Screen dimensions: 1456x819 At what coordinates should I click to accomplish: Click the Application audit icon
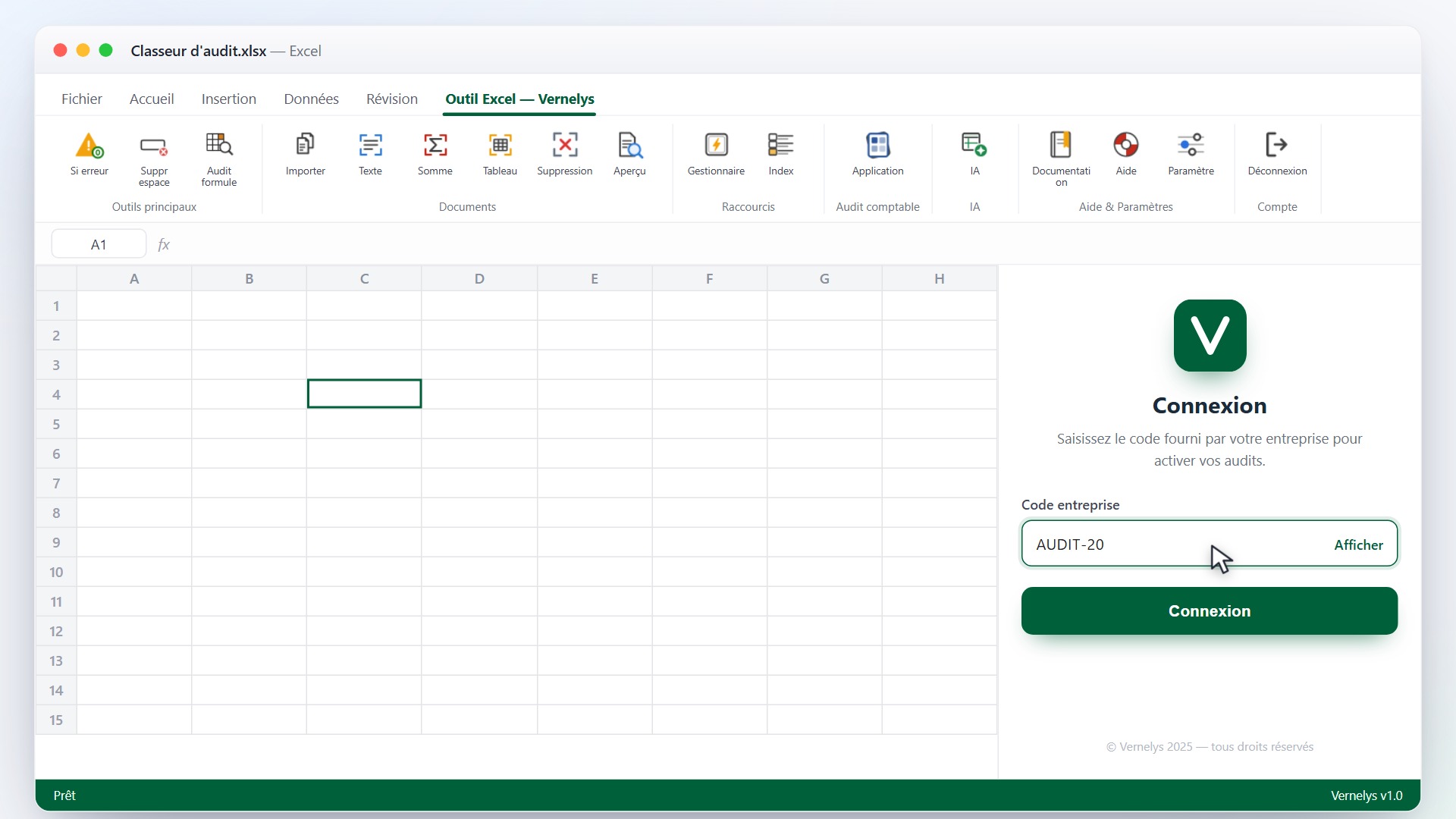tap(877, 145)
